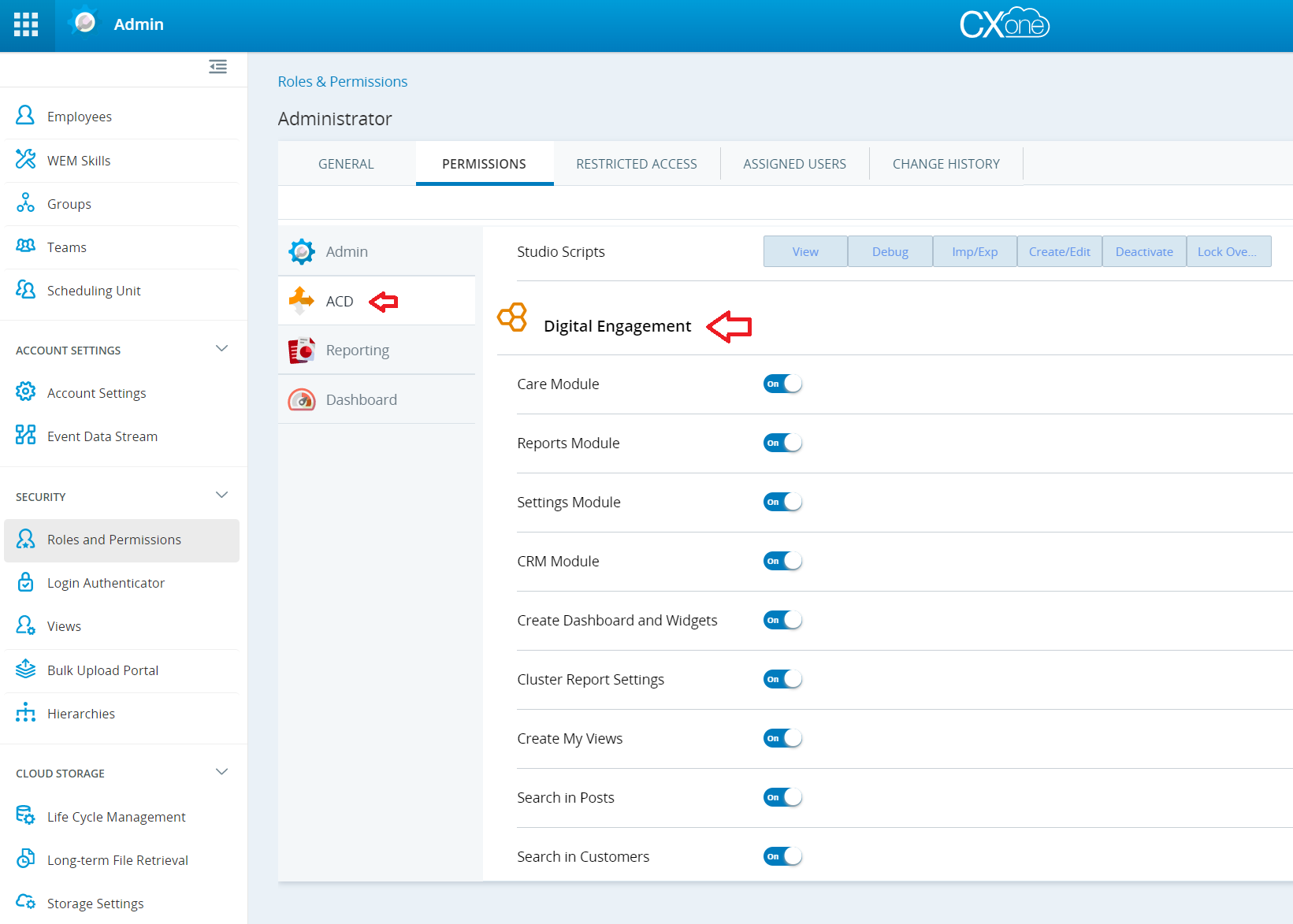Switch to the Restricted Access tab
This screenshot has height=924, width=1293.
636,164
